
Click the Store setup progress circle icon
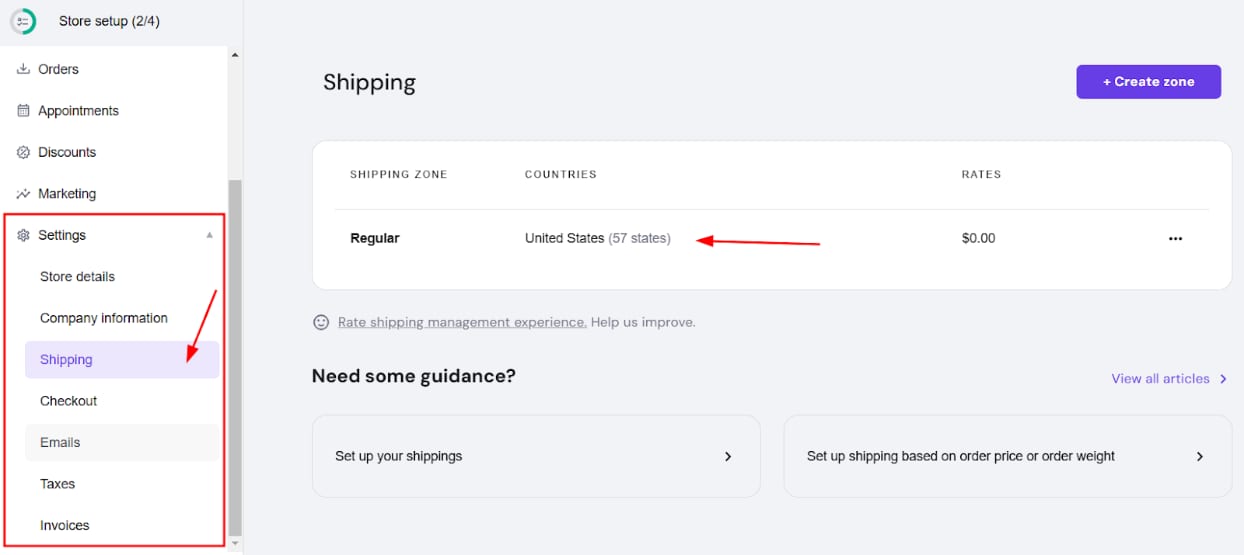click(23, 21)
